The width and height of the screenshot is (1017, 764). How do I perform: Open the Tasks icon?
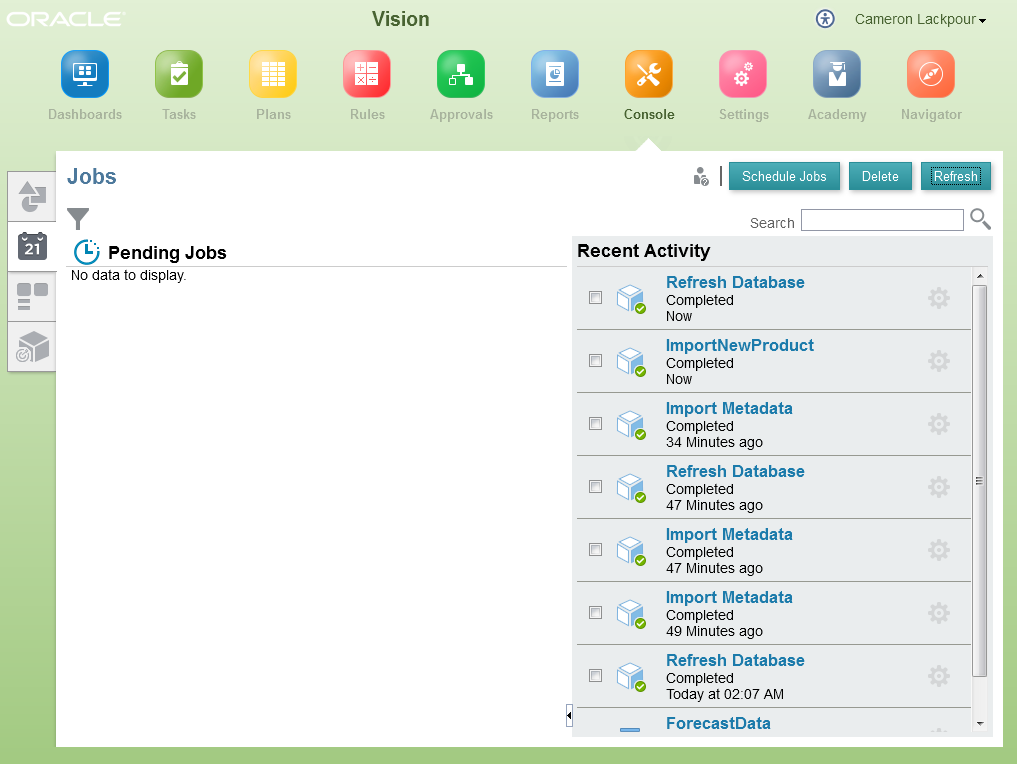click(x=179, y=74)
